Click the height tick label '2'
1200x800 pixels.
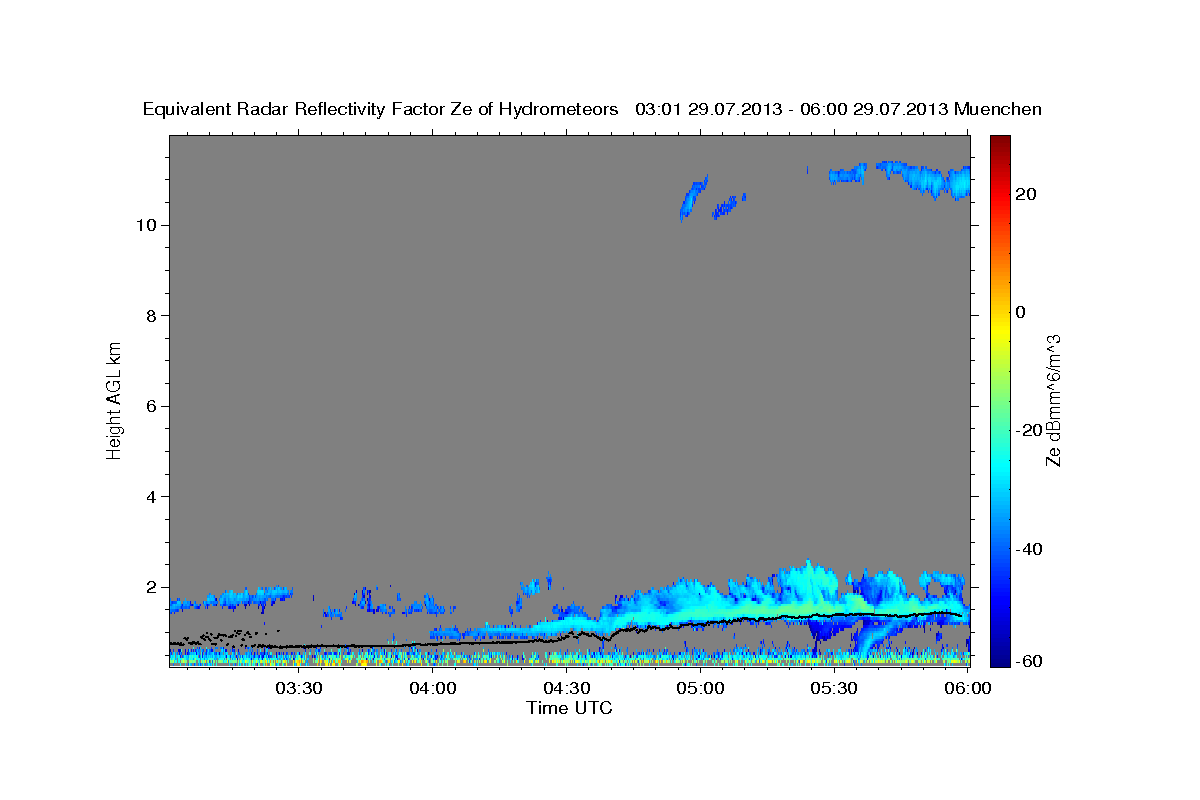(152, 587)
